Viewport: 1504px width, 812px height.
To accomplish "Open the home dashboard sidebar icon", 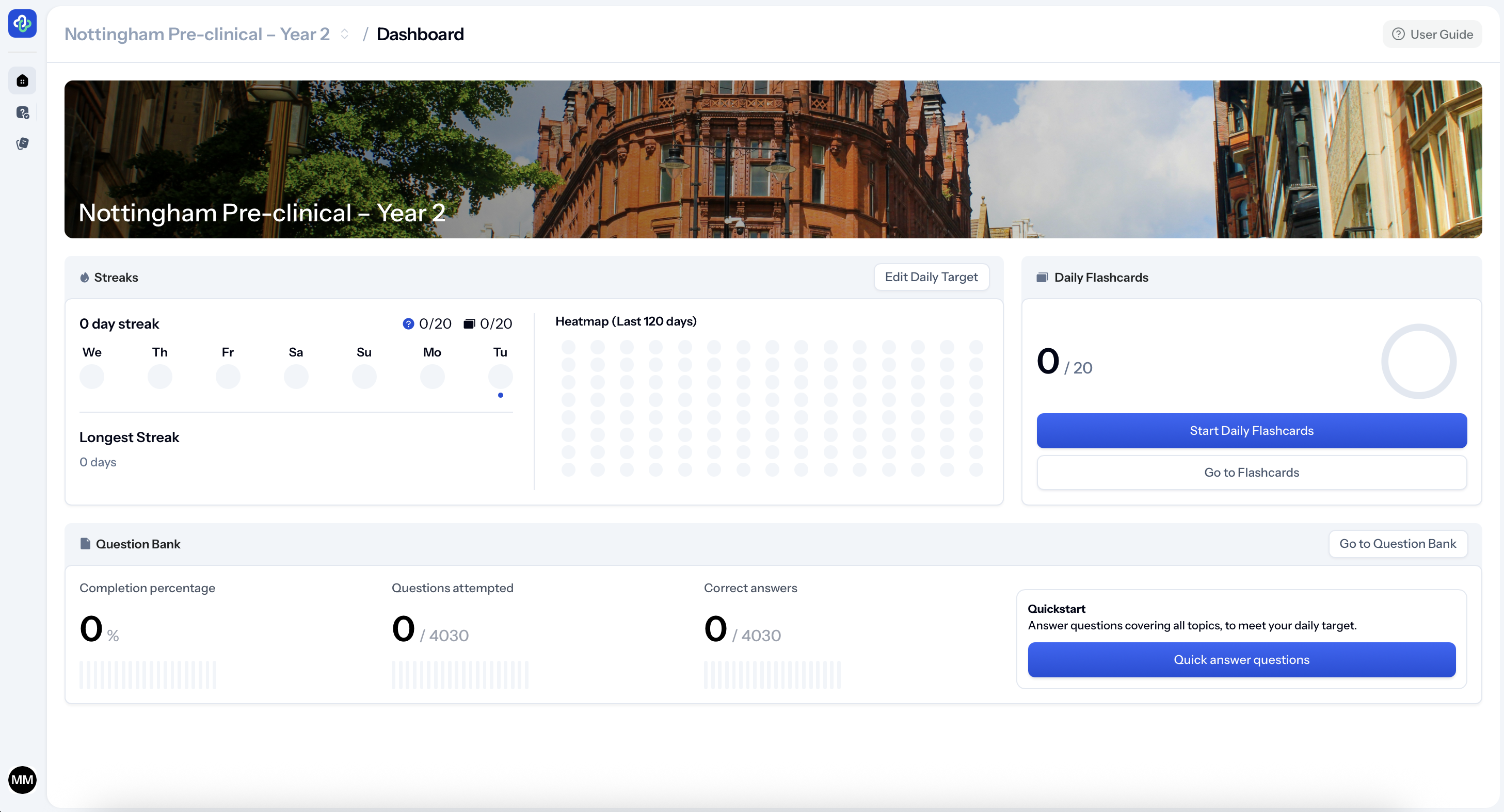I will click(x=22, y=80).
